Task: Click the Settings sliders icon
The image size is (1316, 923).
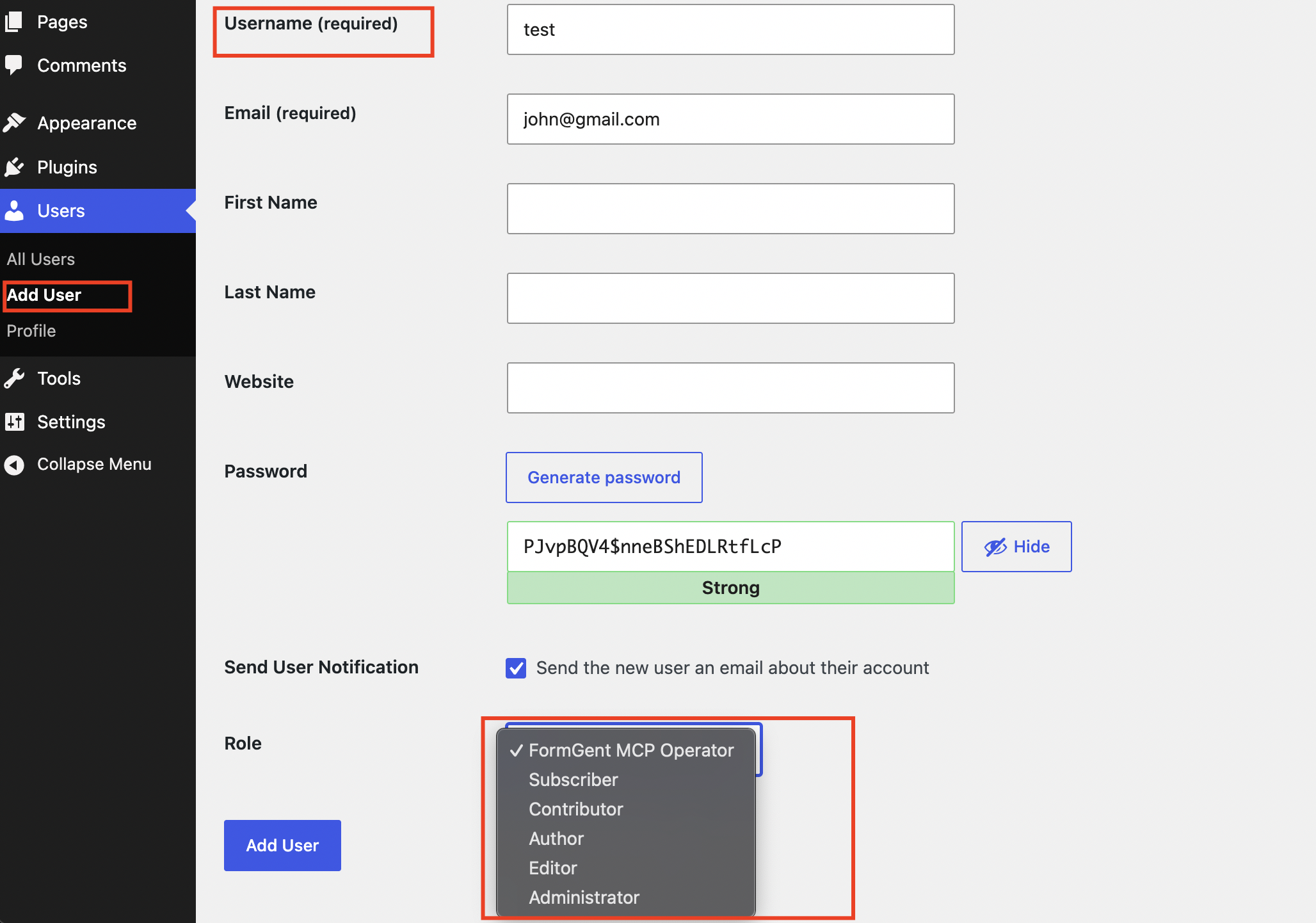Action: [13, 422]
